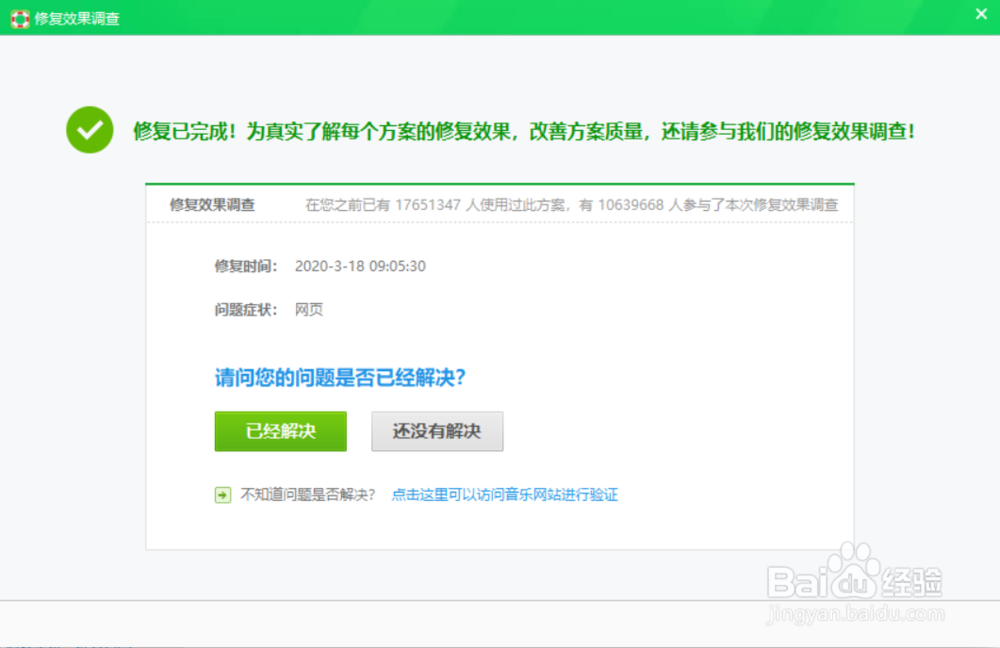Click the statistics line with 17651347 users

[571, 205]
